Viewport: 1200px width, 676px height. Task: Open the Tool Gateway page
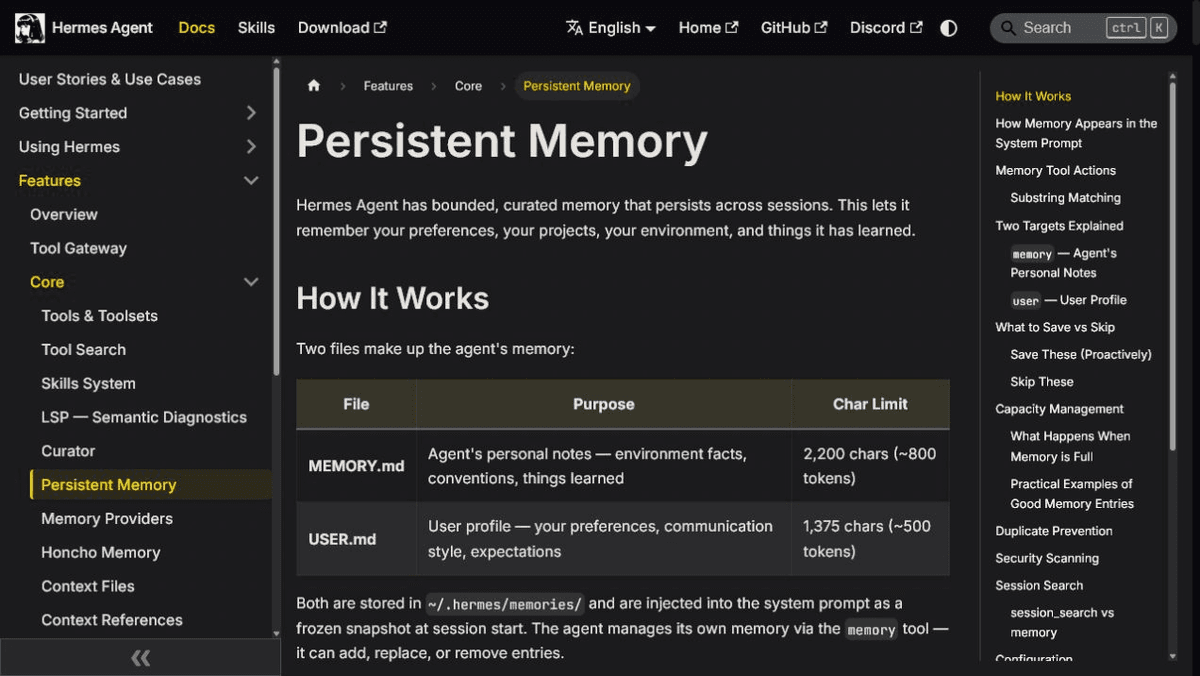coord(78,248)
